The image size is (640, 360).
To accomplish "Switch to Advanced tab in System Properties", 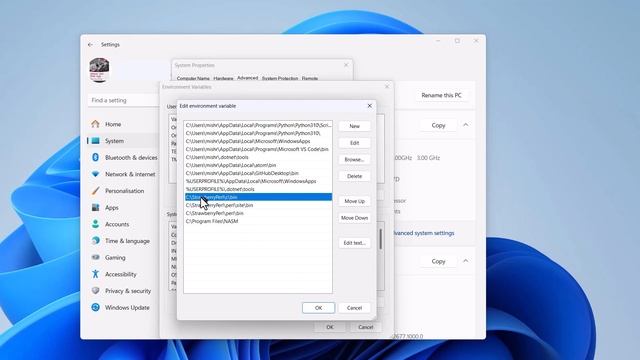I will click(247, 78).
